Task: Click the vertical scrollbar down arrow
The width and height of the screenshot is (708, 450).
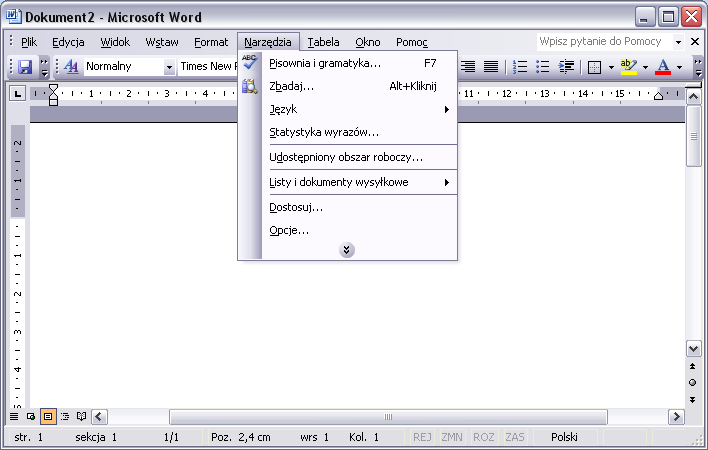Action: [694, 348]
